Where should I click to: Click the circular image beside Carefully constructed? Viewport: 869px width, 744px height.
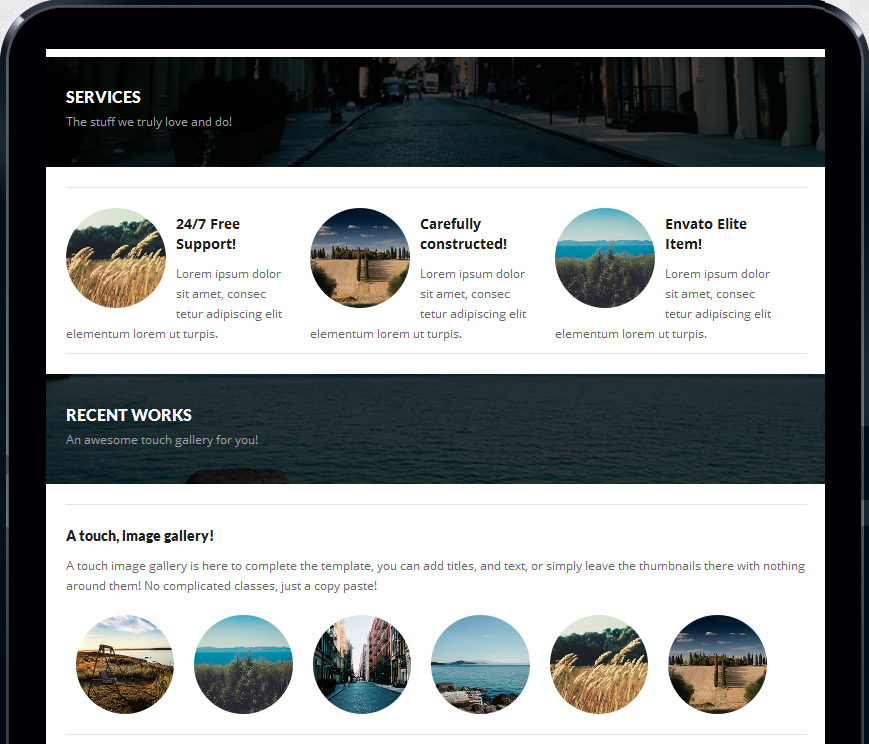360,258
